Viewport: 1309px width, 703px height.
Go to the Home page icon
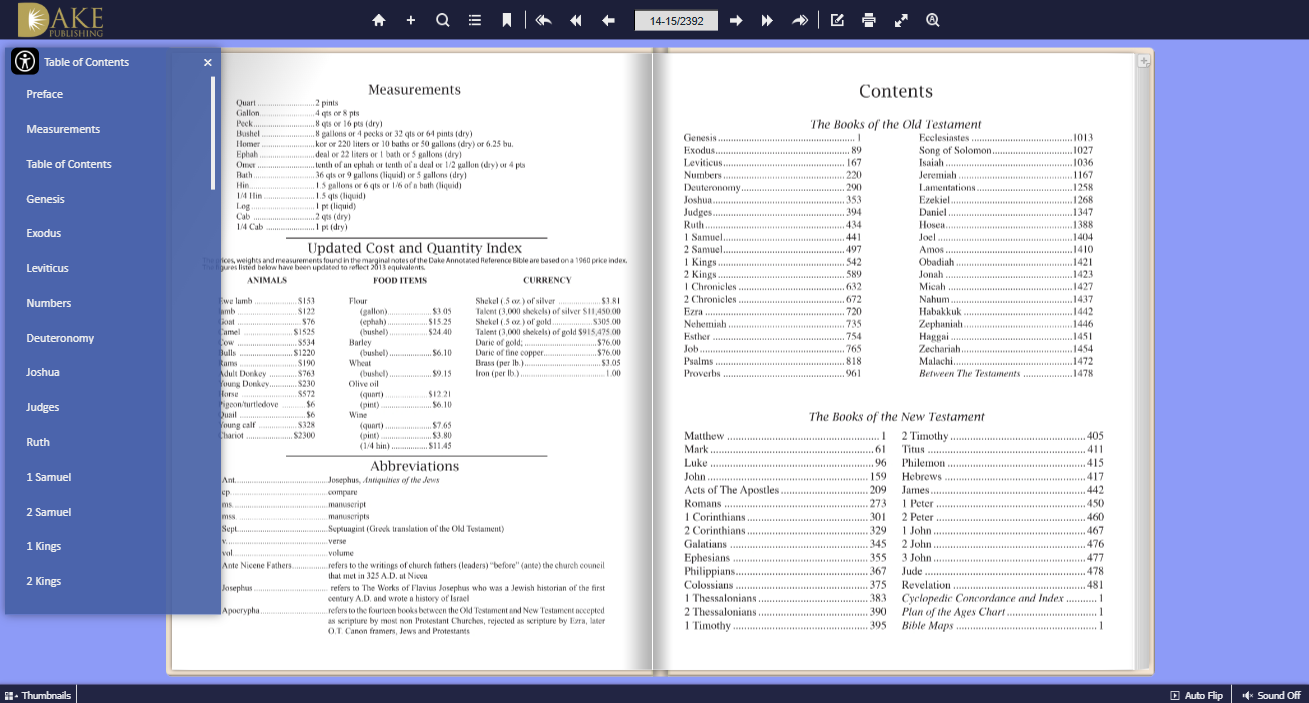378,20
